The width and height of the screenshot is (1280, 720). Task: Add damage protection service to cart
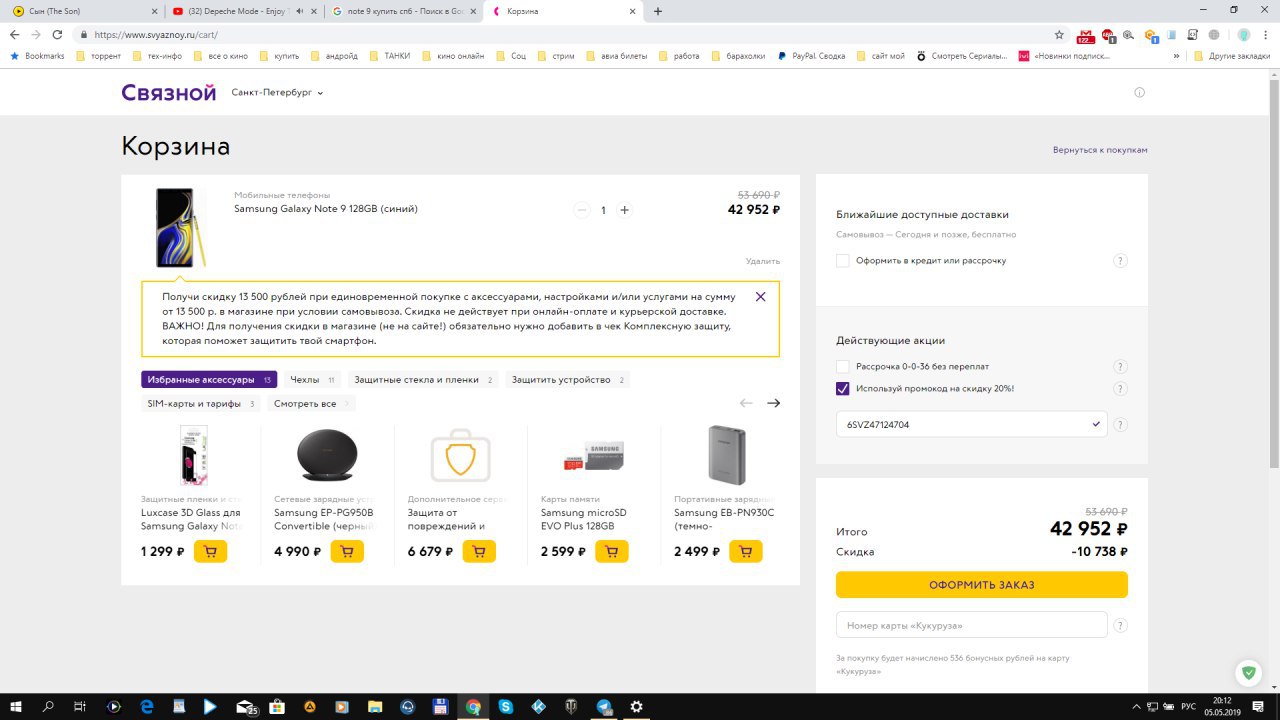click(479, 551)
